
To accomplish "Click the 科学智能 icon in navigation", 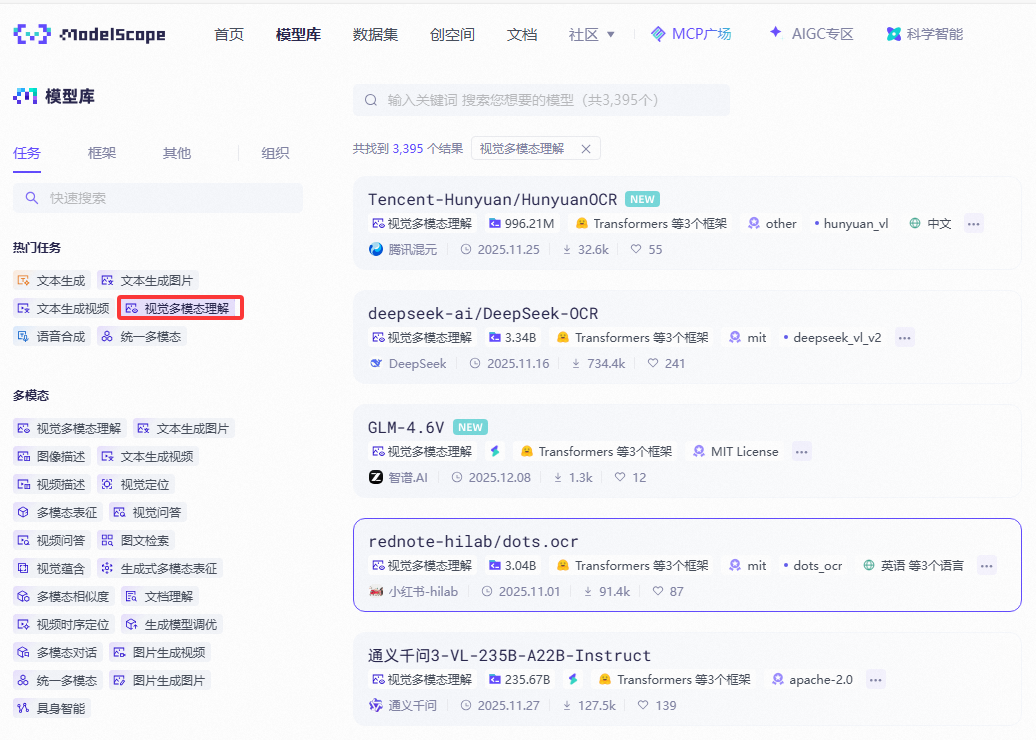I will coord(893,34).
